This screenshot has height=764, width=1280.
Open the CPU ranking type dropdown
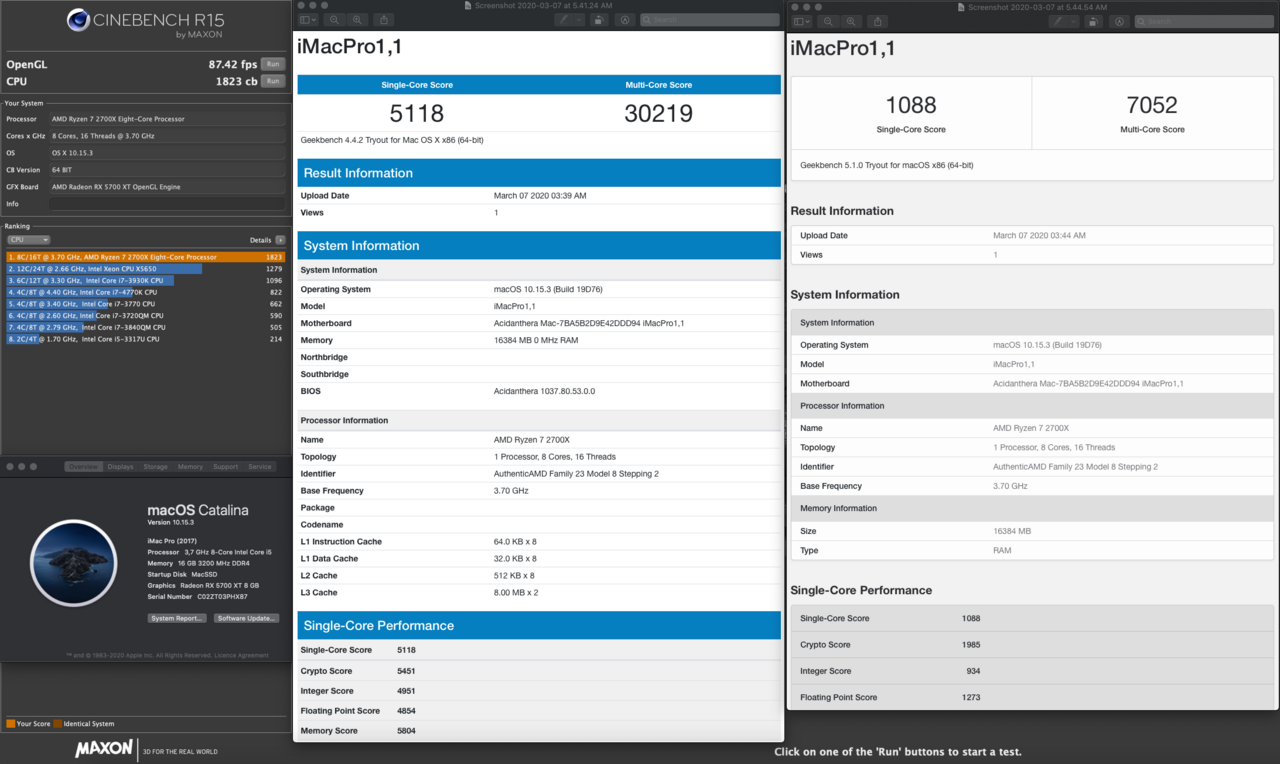click(x=28, y=240)
